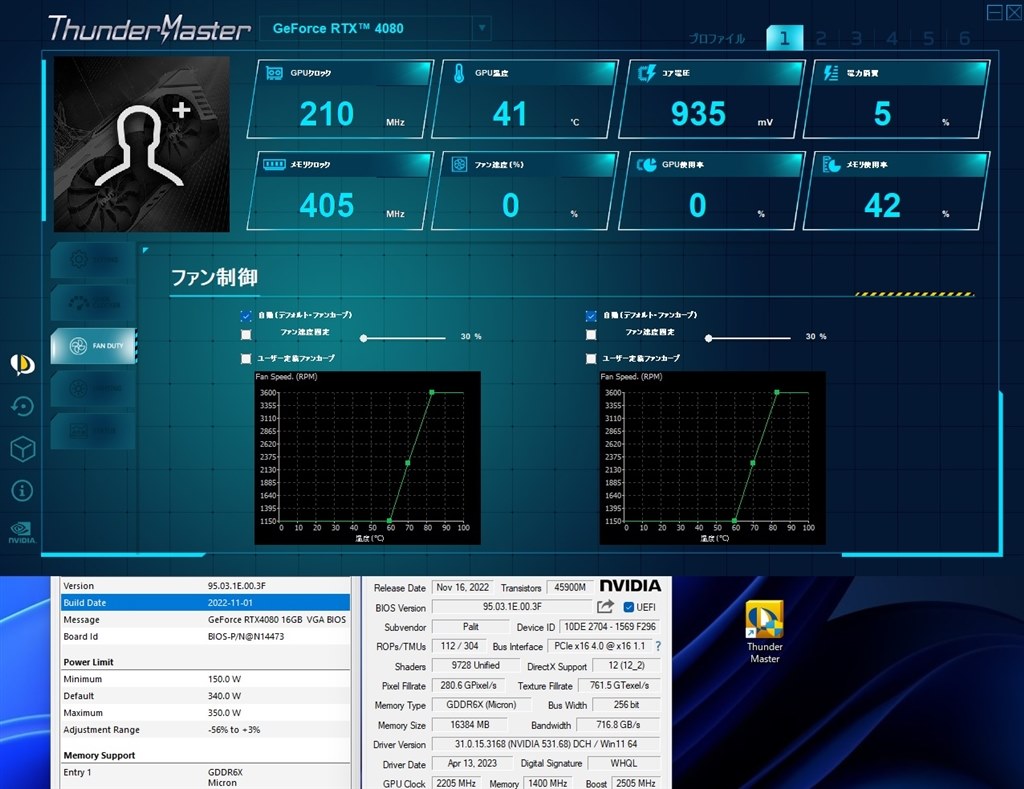Viewport: 1024px width, 789px height.
Task: Select the Power Limit Default 340.0 W row
Action: [206, 696]
